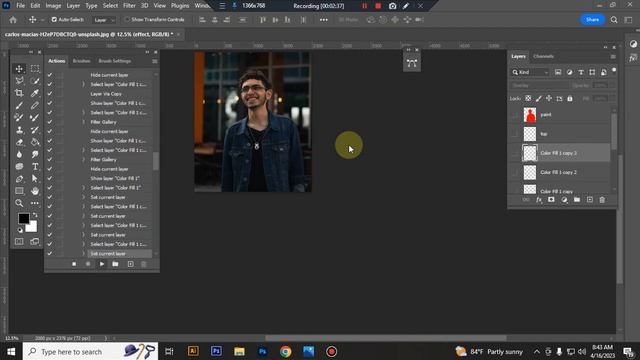This screenshot has height=360, width=640.
Task: Toggle Quick Mask mode icon
Action: click(19, 242)
